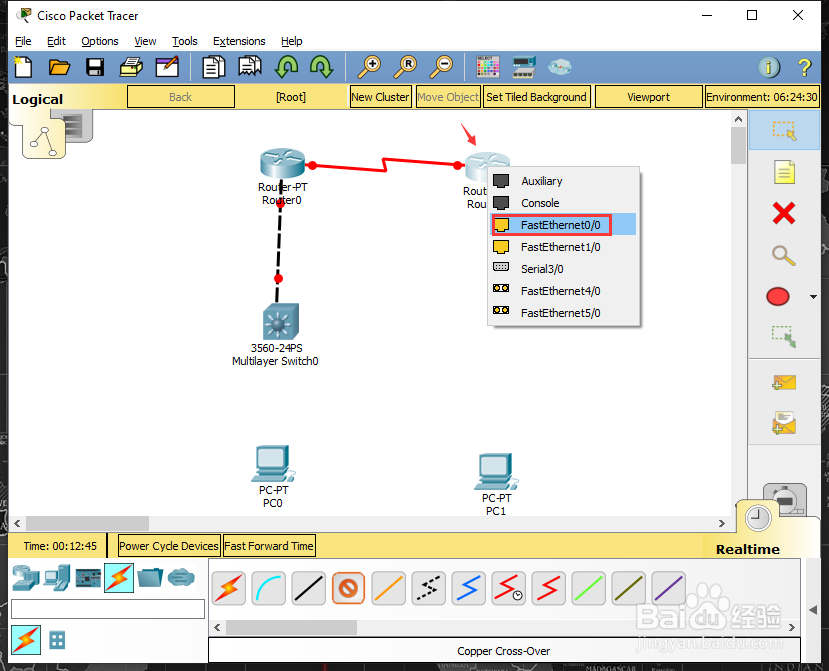The height and width of the screenshot is (671, 829).
Task: Select the Routers device category icon
Action: point(25,577)
